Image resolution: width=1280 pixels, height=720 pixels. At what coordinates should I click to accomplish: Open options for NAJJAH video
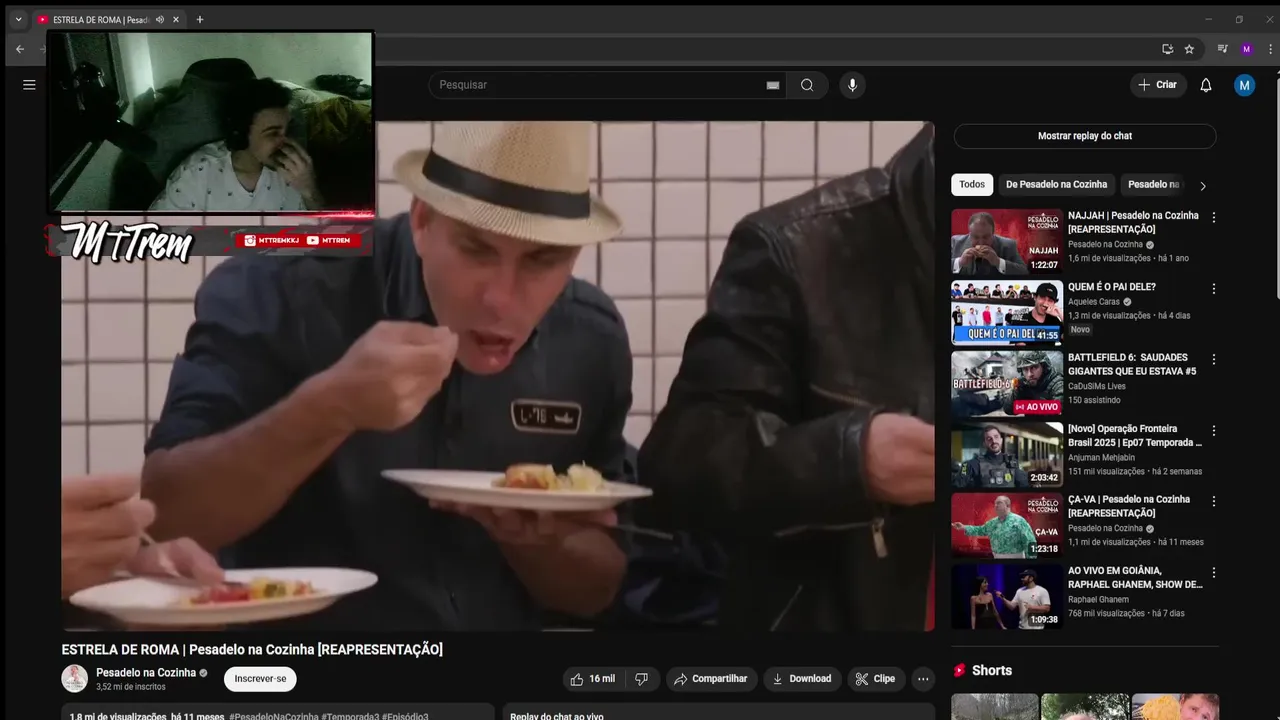[1214, 217]
